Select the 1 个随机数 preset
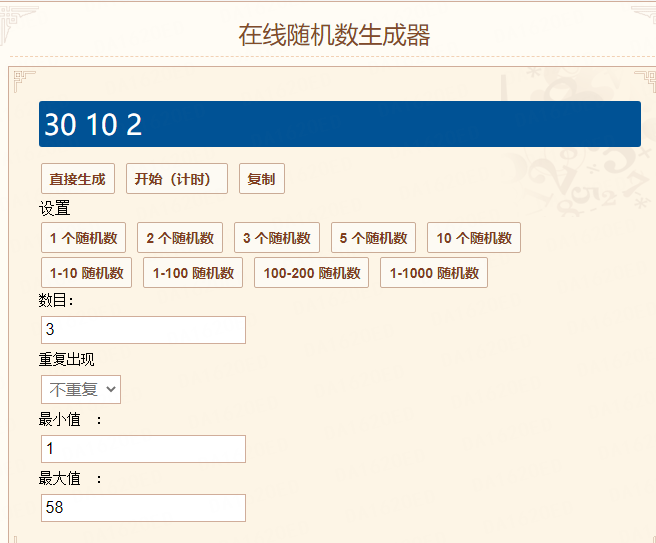This screenshot has width=656, height=543. (x=83, y=238)
